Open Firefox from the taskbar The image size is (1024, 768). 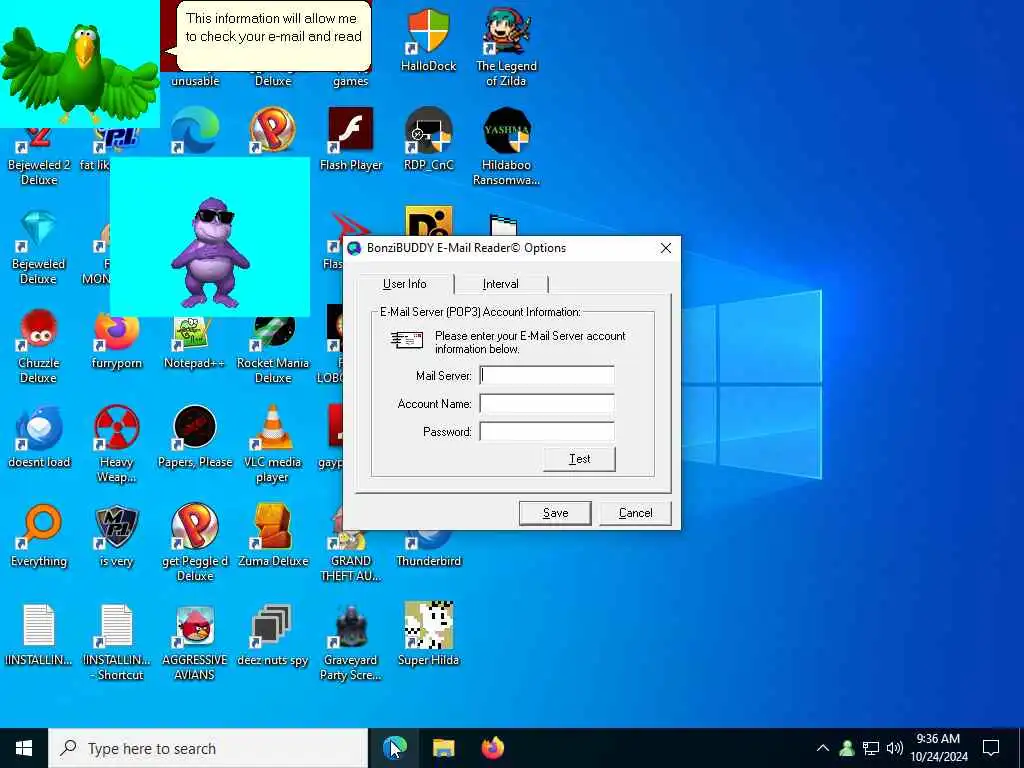[493, 748]
